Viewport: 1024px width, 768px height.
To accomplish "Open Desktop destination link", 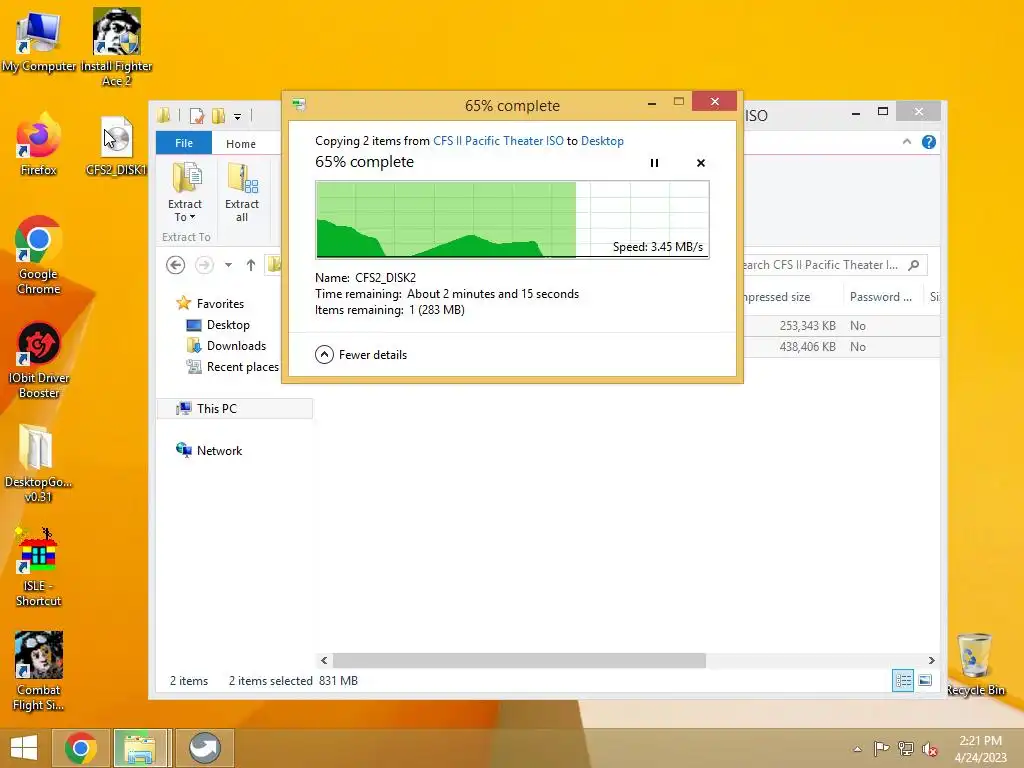I will pyautogui.click(x=602, y=140).
